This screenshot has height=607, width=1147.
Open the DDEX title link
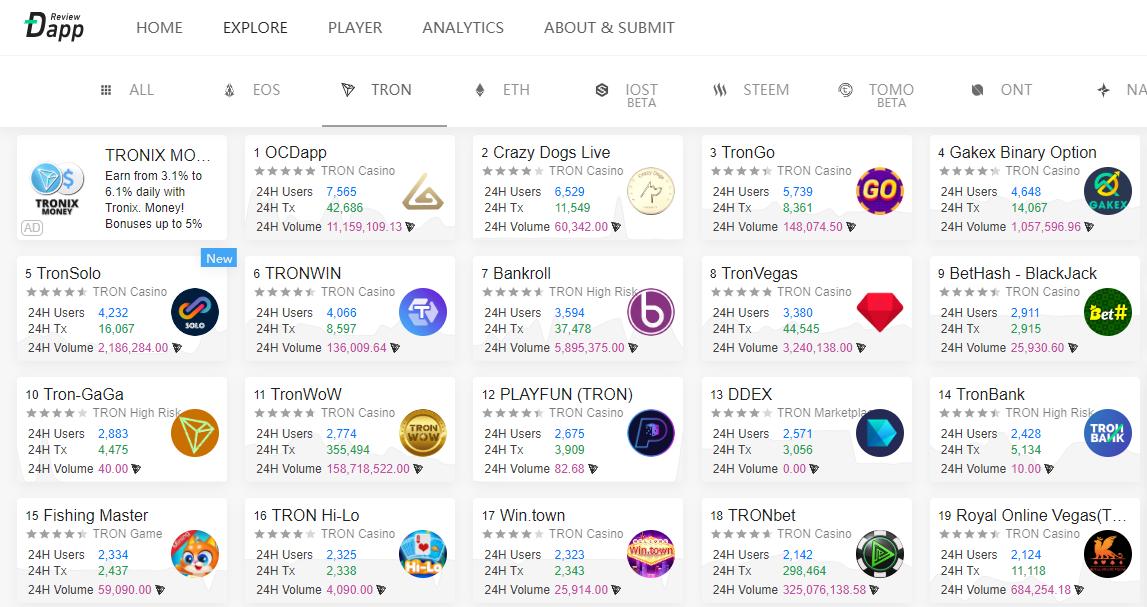tap(750, 394)
